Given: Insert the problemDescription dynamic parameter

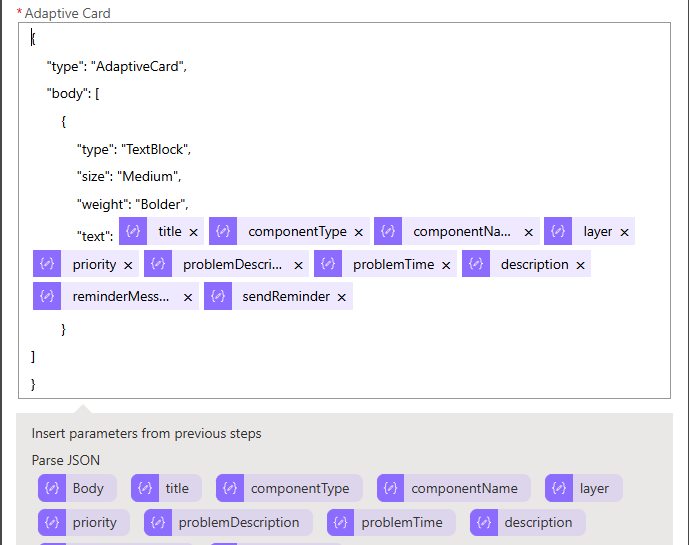Looking at the screenshot, I should (228, 523).
